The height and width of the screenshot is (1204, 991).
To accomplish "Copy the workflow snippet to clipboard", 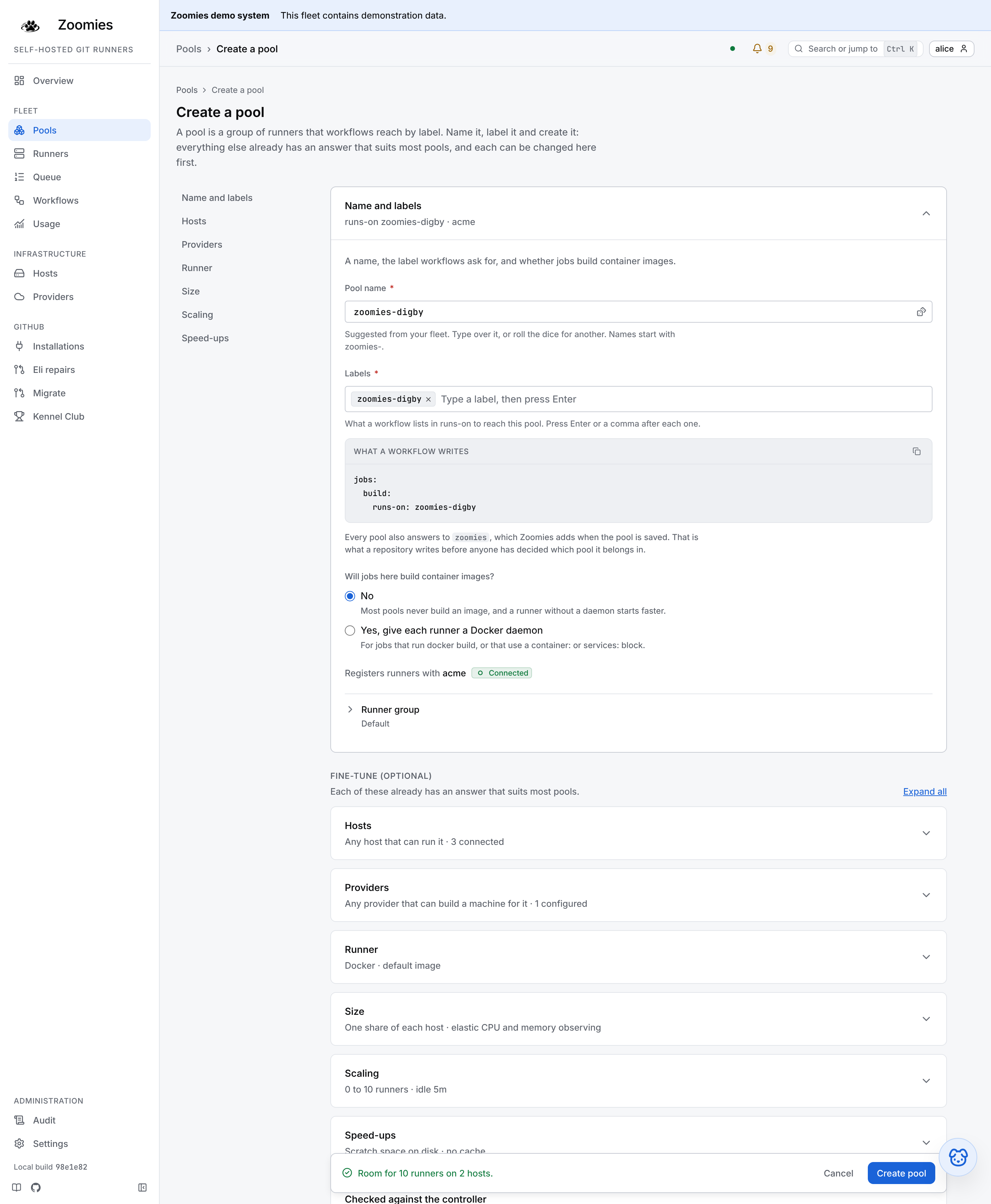I will 916,451.
